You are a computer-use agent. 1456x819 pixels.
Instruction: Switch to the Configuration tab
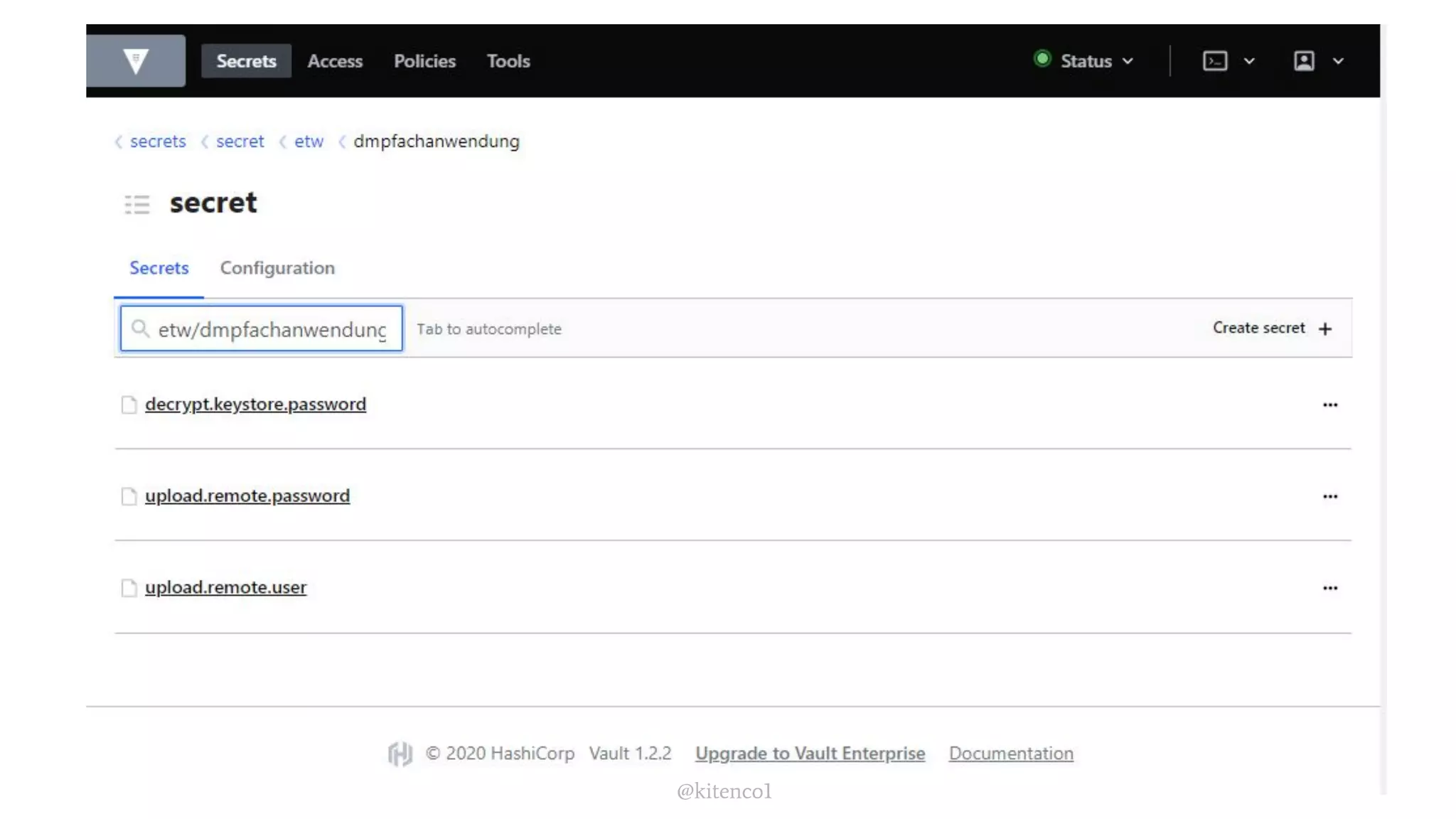[277, 268]
